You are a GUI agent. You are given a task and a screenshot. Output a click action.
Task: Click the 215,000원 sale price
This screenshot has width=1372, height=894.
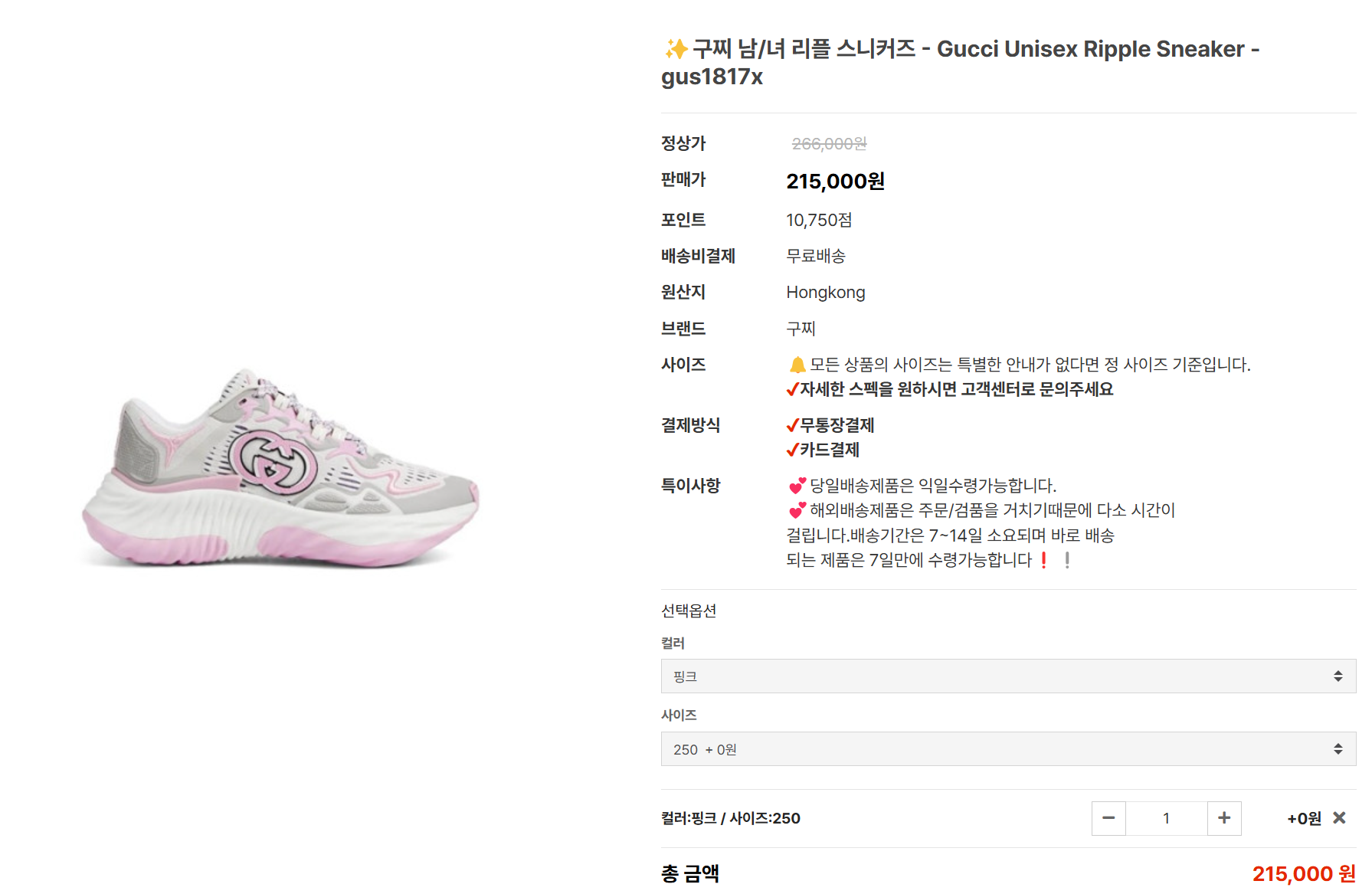tap(835, 182)
